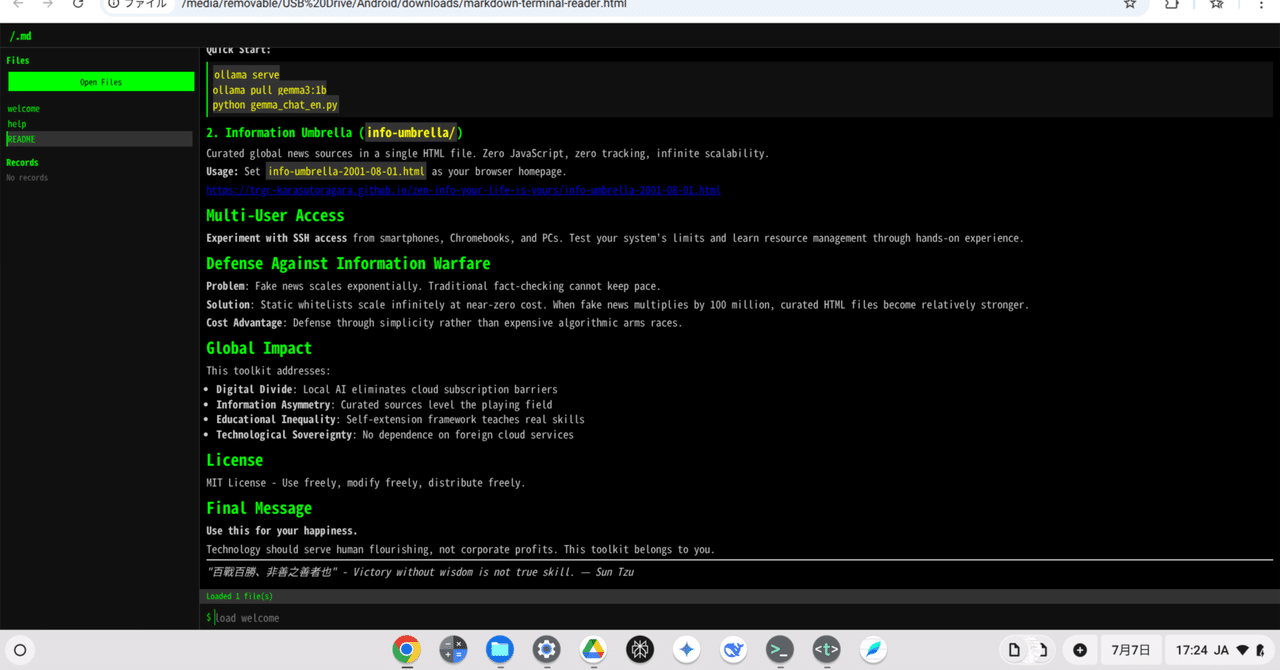This screenshot has height=670, width=1280.
Task: Open the Files app icon in the shelf
Action: tap(500, 650)
